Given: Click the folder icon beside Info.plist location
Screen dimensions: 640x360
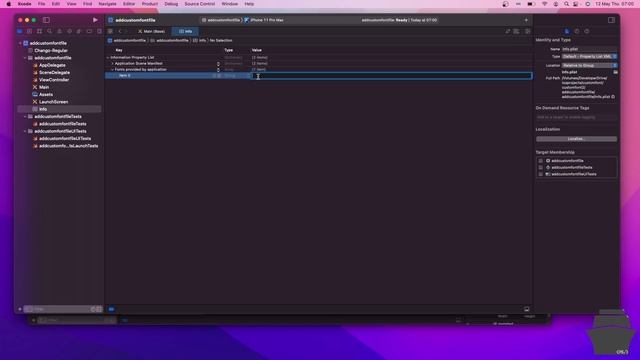Looking at the screenshot, I should point(615,72).
